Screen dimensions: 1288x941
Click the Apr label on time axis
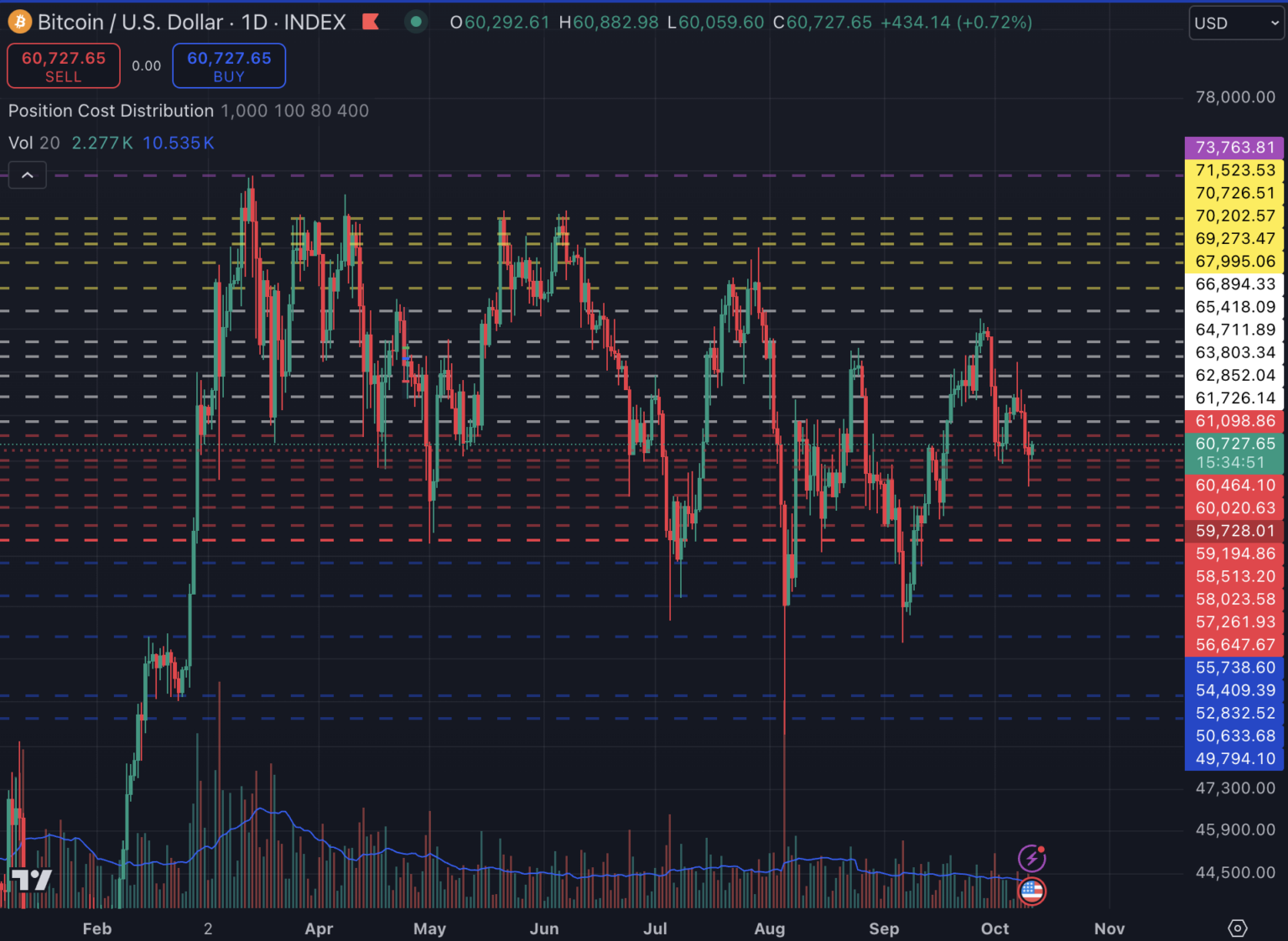tap(319, 928)
